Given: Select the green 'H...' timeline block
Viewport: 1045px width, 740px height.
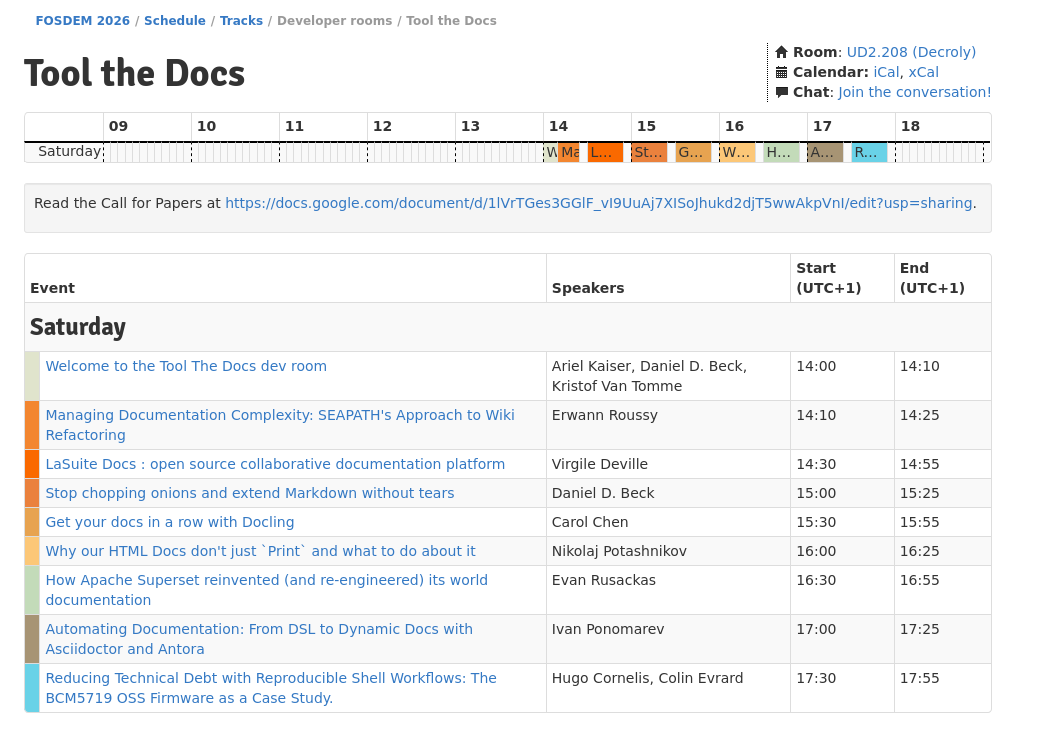Looking at the screenshot, I should click(780, 153).
